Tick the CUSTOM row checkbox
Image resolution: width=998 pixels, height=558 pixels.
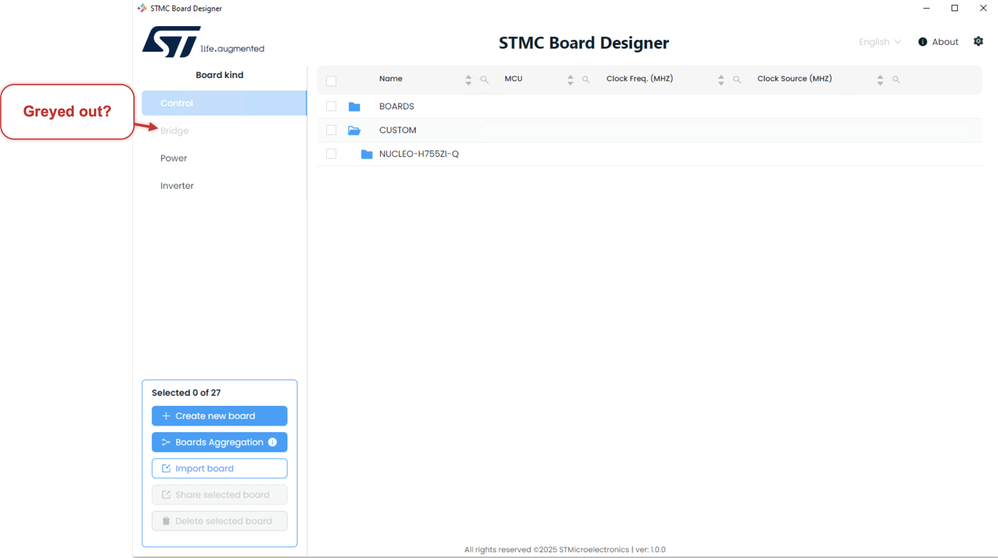tap(331, 130)
